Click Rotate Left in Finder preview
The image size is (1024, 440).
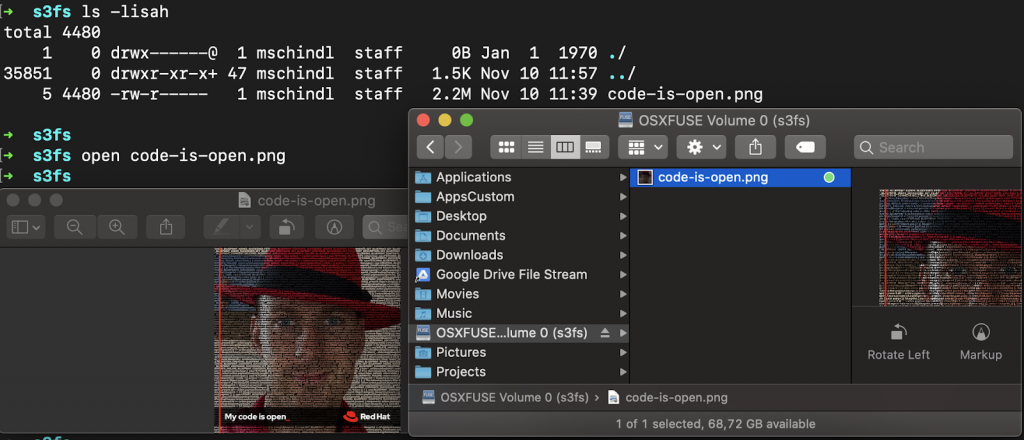[899, 343]
